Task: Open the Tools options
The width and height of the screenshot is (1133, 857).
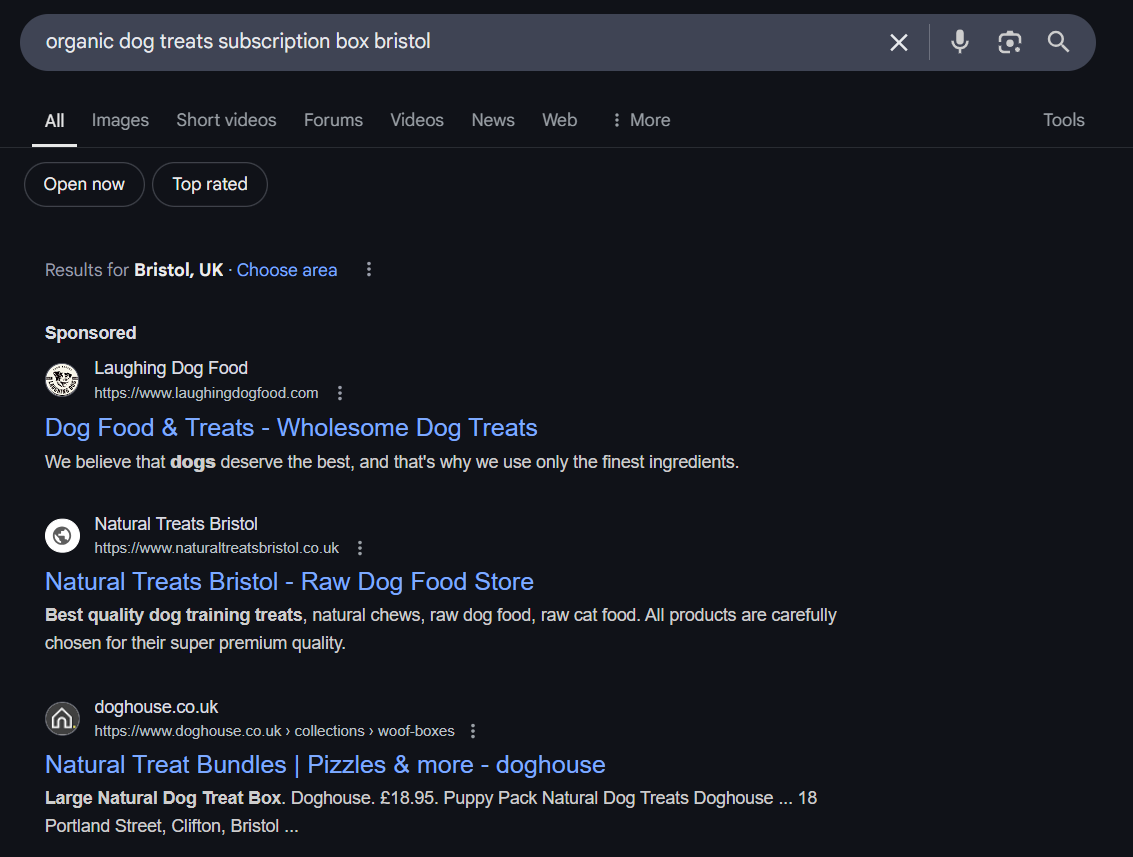Action: pyautogui.click(x=1064, y=120)
